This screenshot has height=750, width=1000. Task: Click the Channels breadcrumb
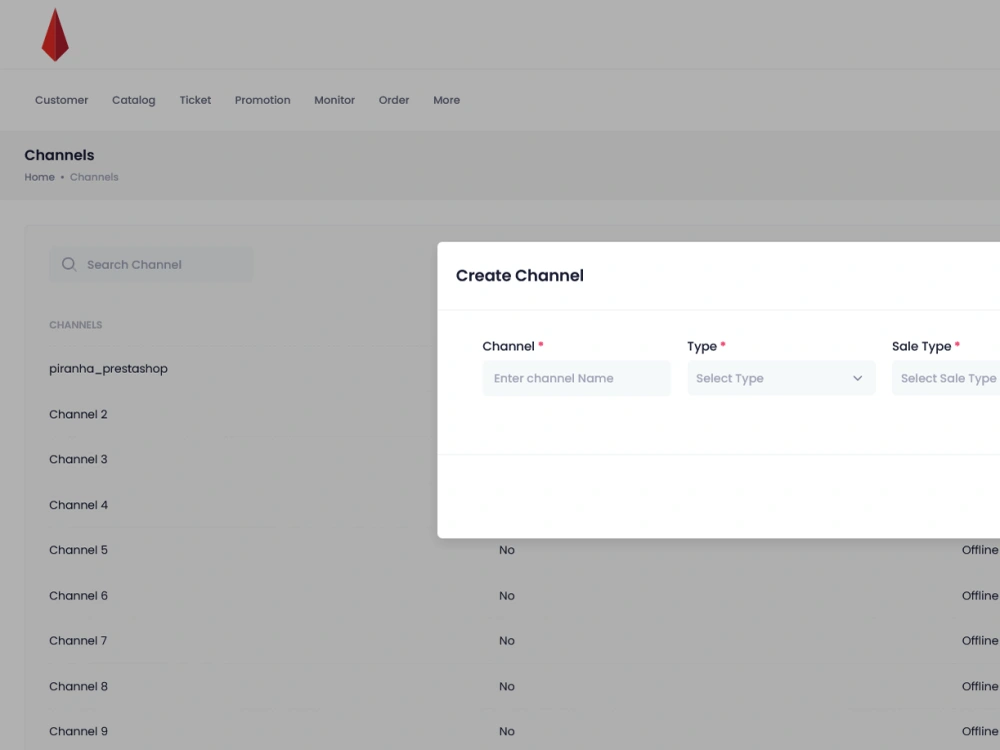point(93,177)
